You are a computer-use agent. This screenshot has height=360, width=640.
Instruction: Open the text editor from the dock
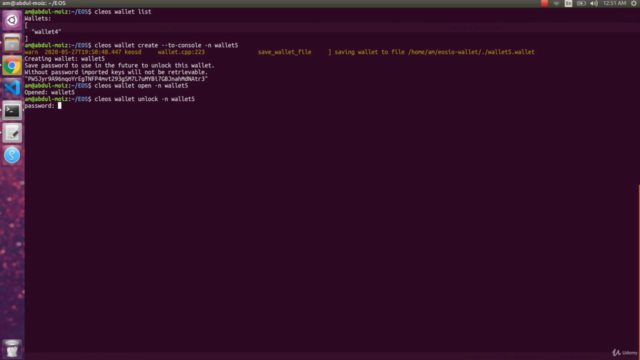(12, 133)
